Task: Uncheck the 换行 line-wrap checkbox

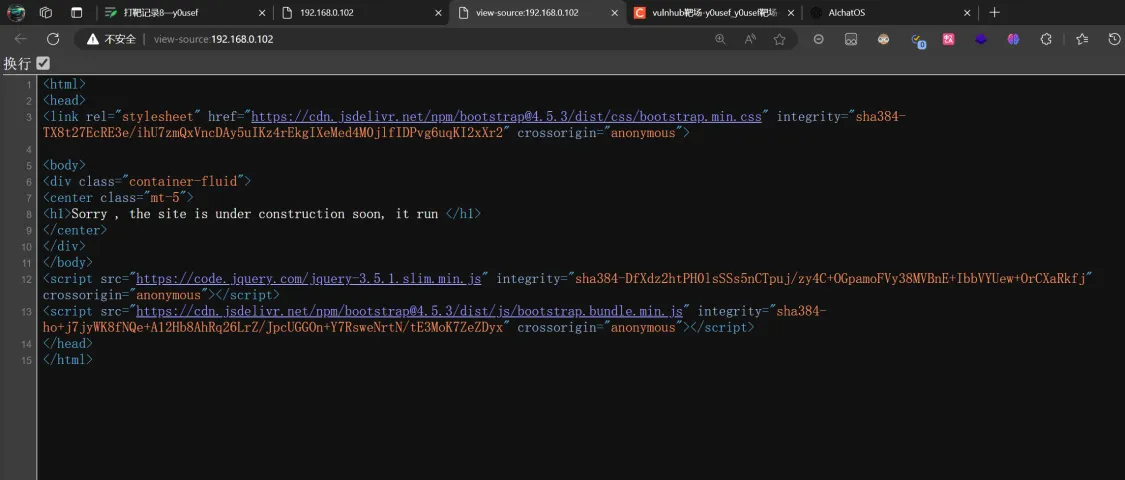Action: (43, 63)
